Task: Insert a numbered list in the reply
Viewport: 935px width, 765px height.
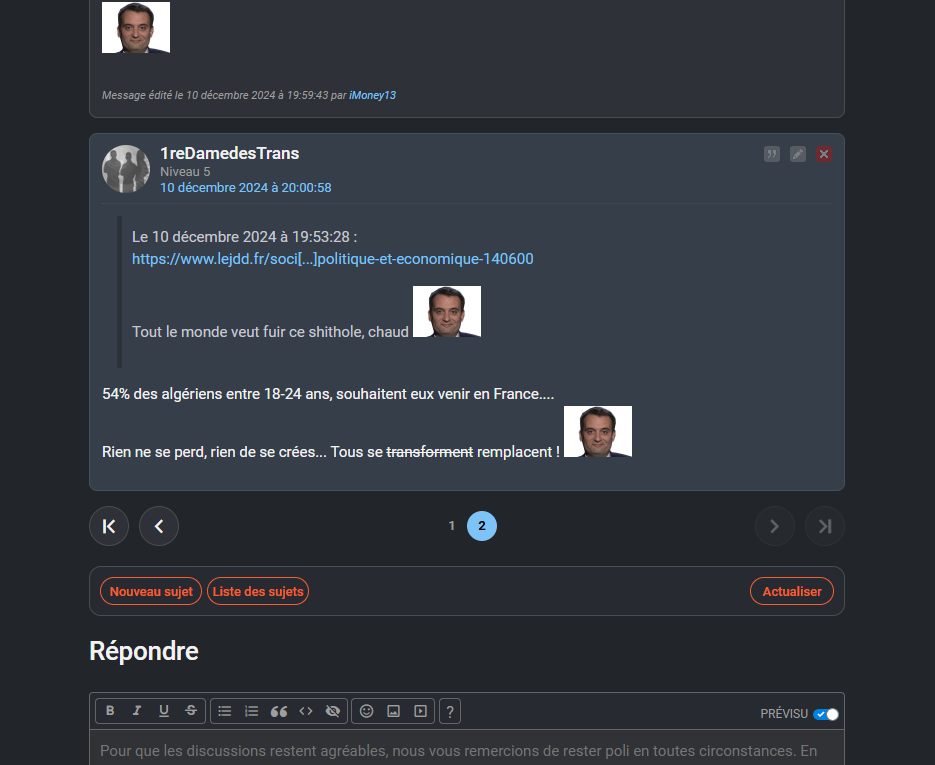Action: [x=252, y=711]
